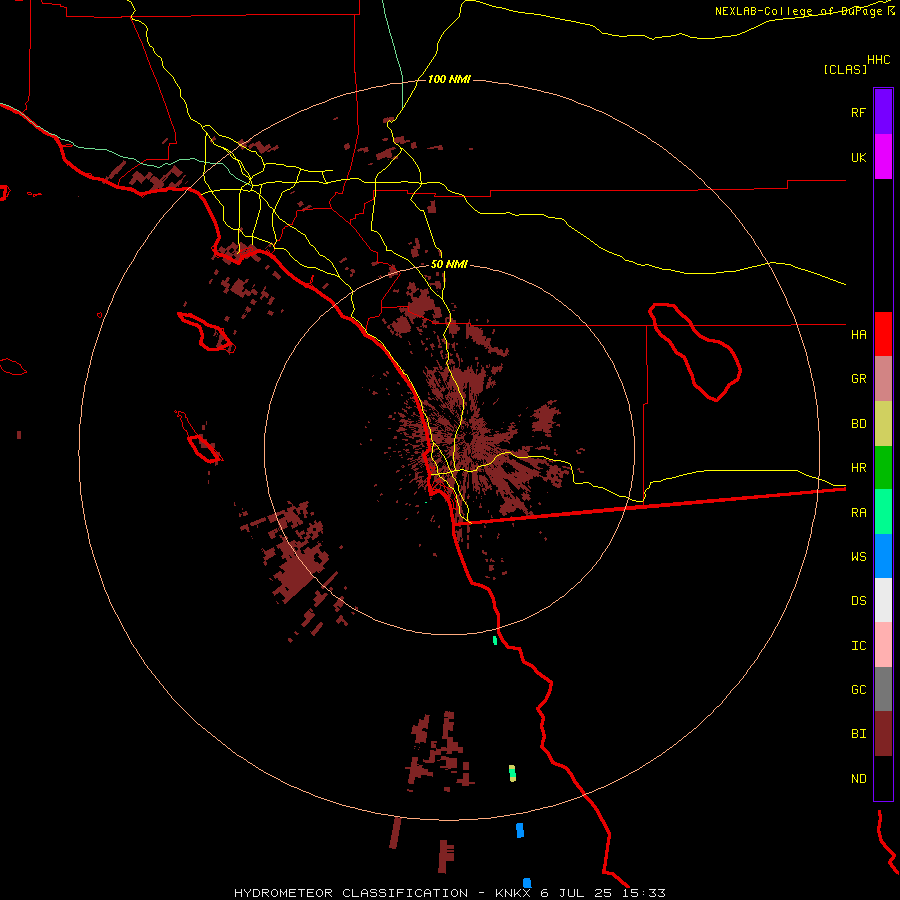Click the UK magenta color swatch
This screenshot has height=900, width=900.
pyautogui.click(x=883, y=157)
